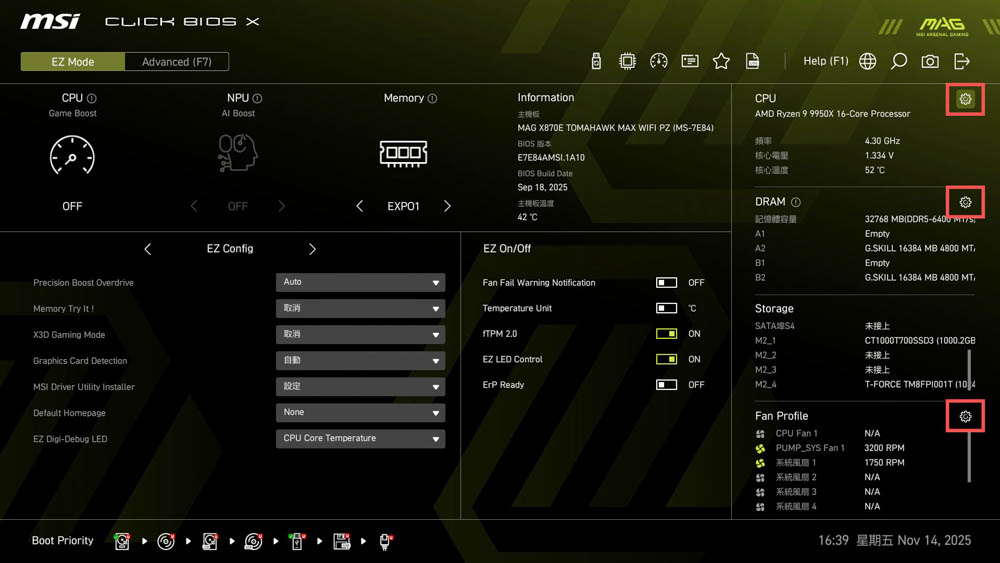Viewport: 1000px width, 563px height.
Task: Click the CPU Game Boost dial
Action: pos(72,156)
